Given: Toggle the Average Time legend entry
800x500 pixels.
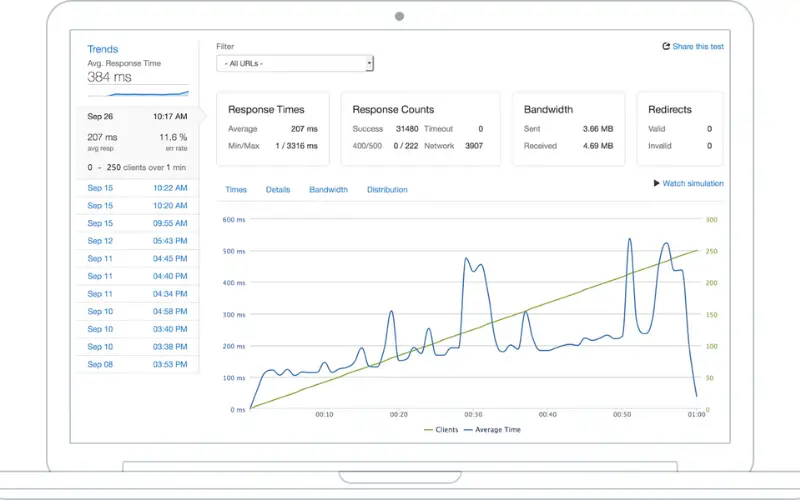Looking at the screenshot, I should [491, 430].
